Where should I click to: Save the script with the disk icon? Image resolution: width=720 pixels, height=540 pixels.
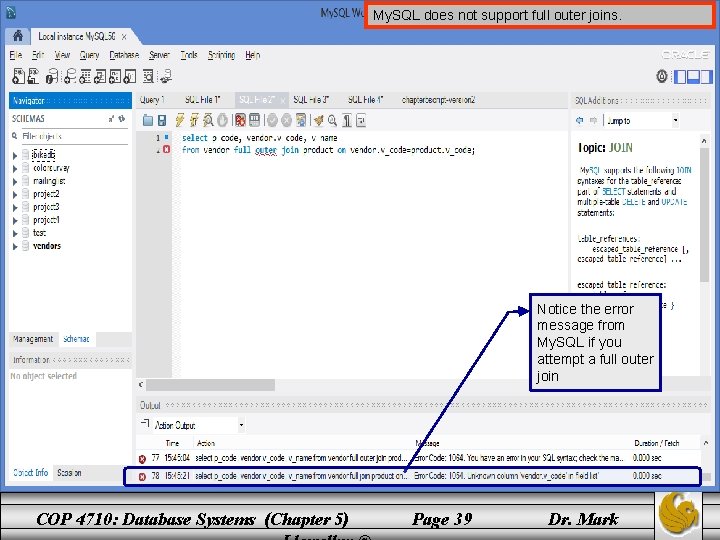pyautogui.click(x=162, y=121)
